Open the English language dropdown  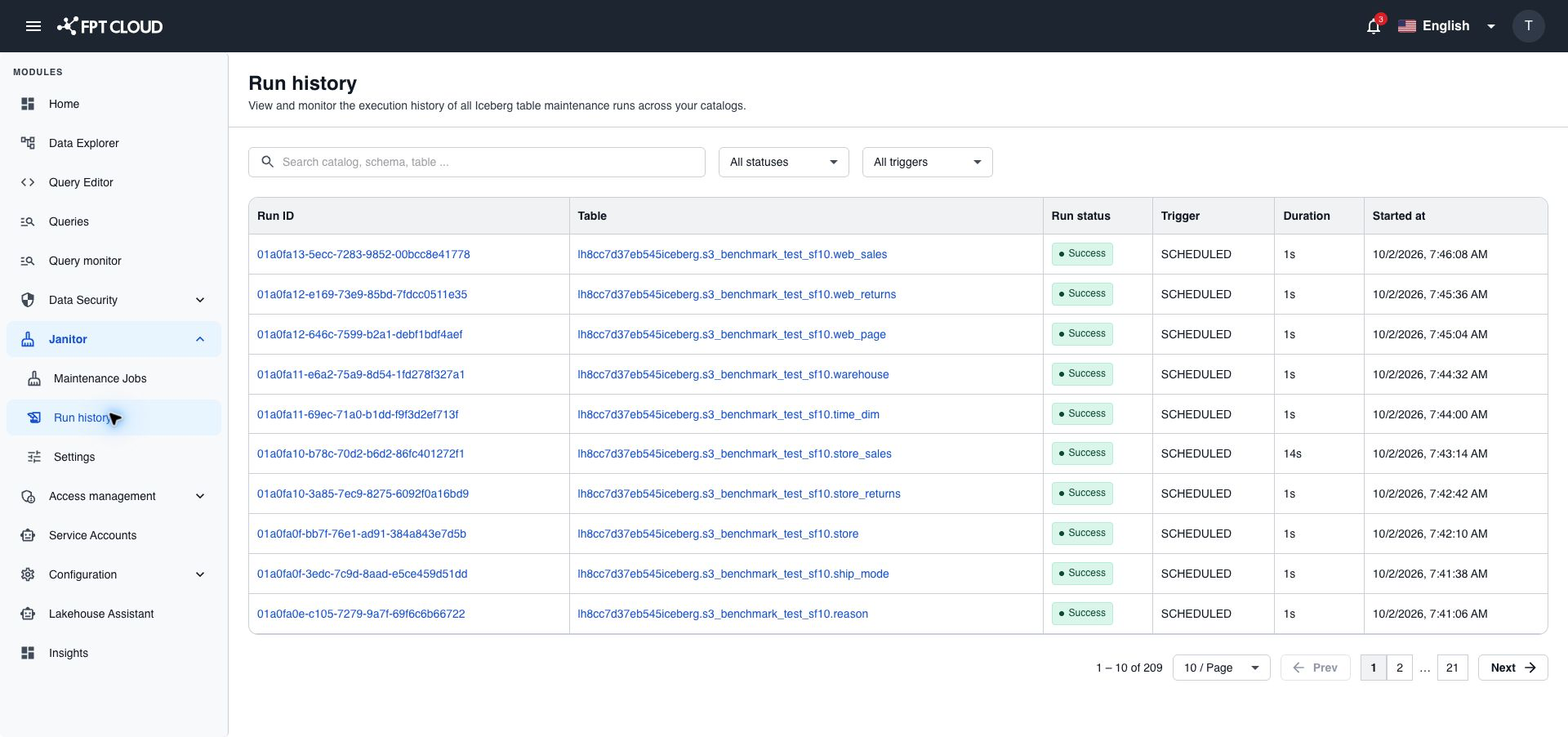(1447, 26)
